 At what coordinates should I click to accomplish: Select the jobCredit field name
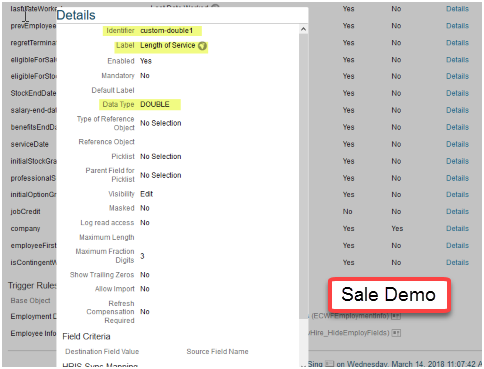25,212
